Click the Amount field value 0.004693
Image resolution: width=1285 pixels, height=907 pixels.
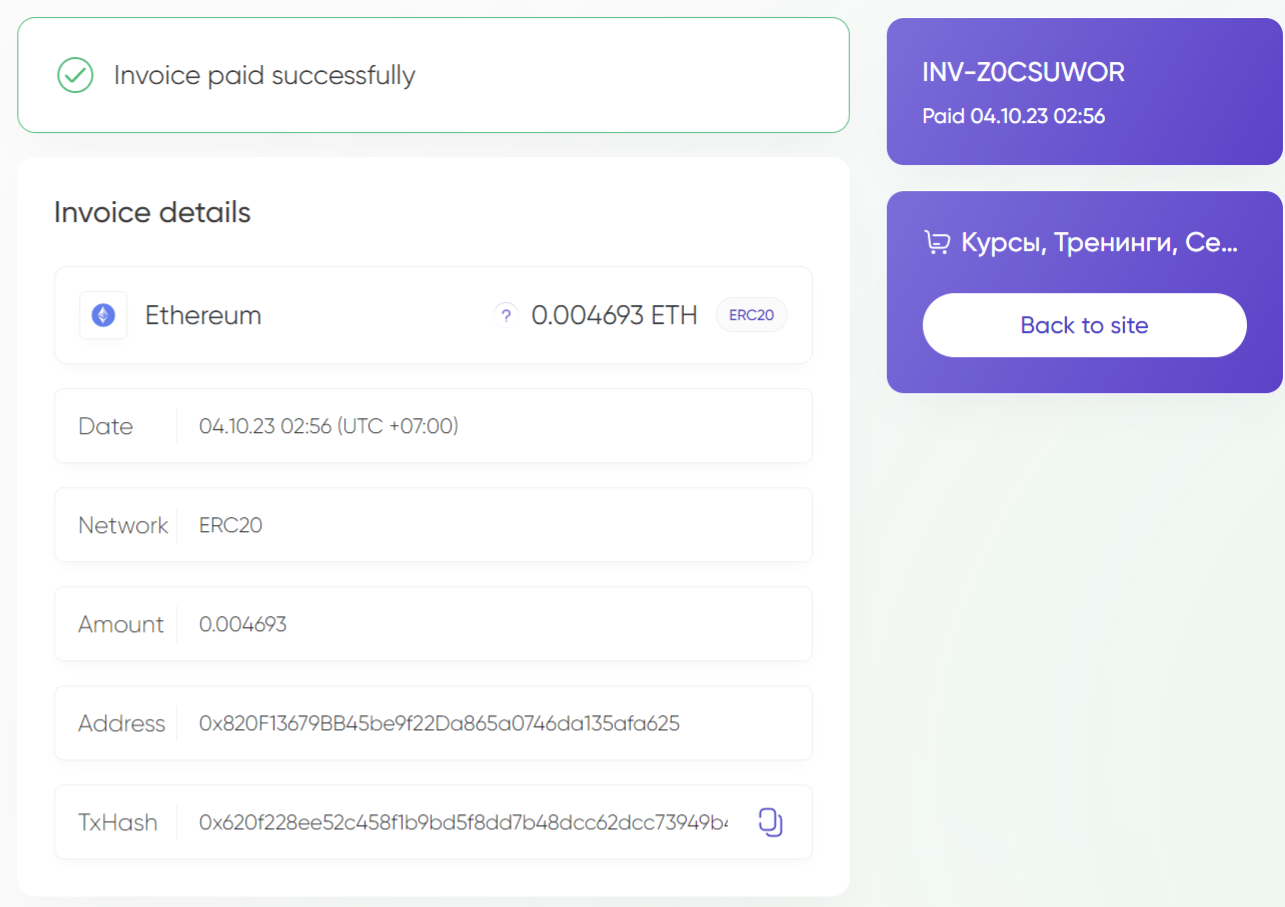(243, 624)
